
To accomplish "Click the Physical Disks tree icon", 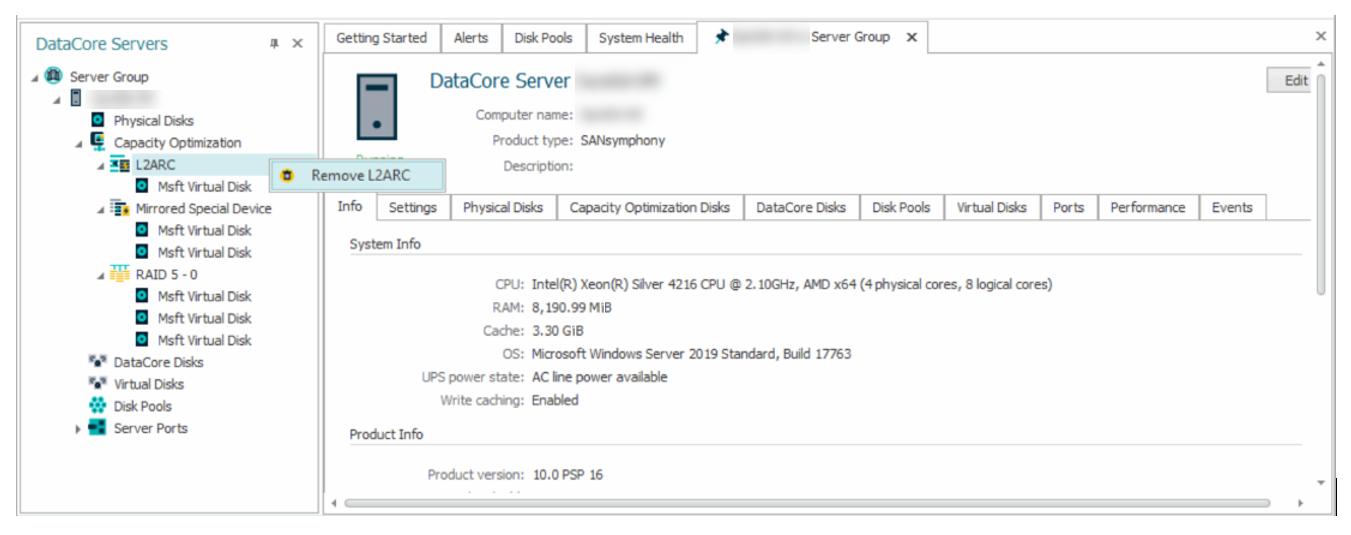I will click(98, 121).
